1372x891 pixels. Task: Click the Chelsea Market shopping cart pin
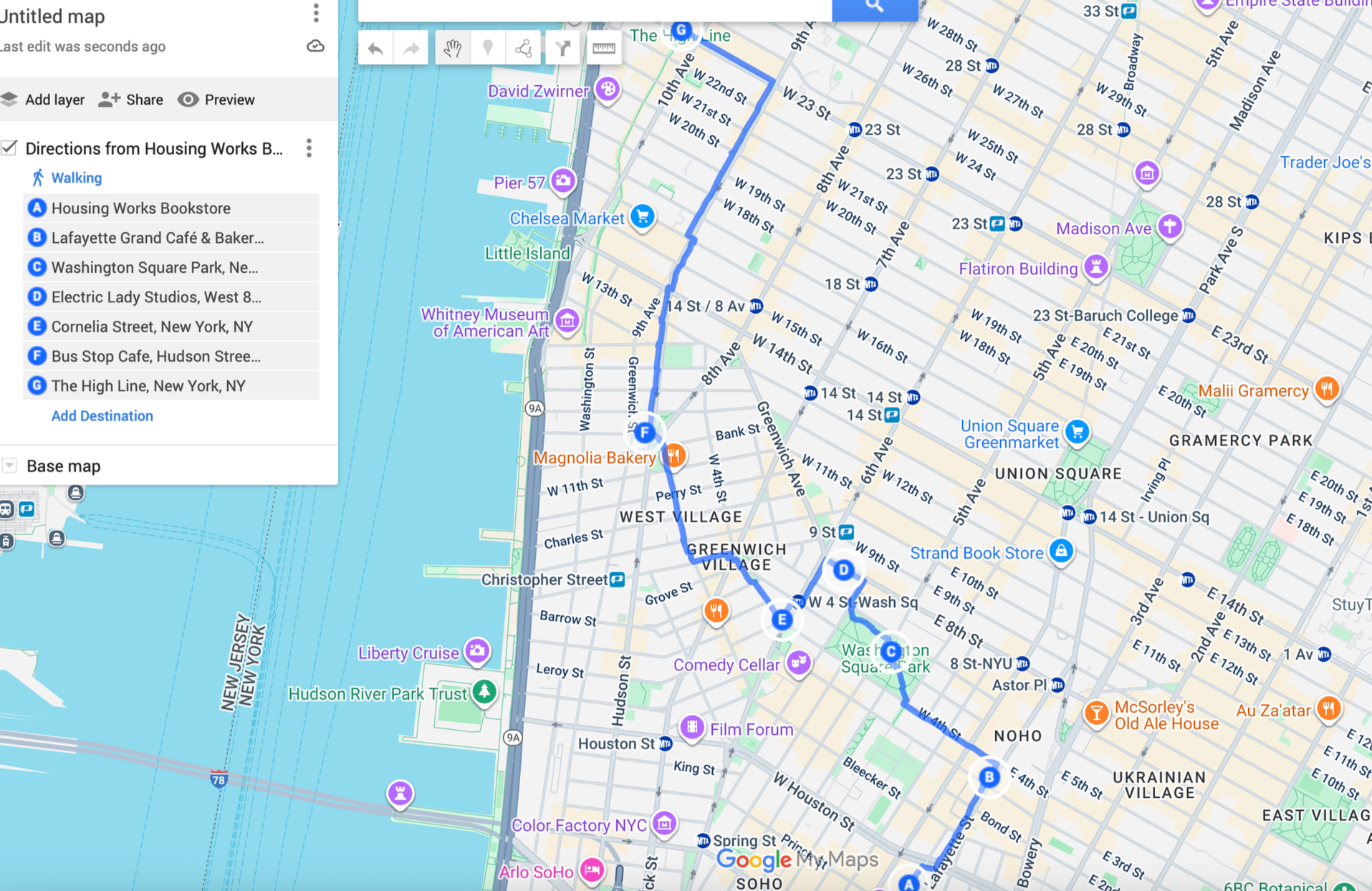click(x=643, y=216)
